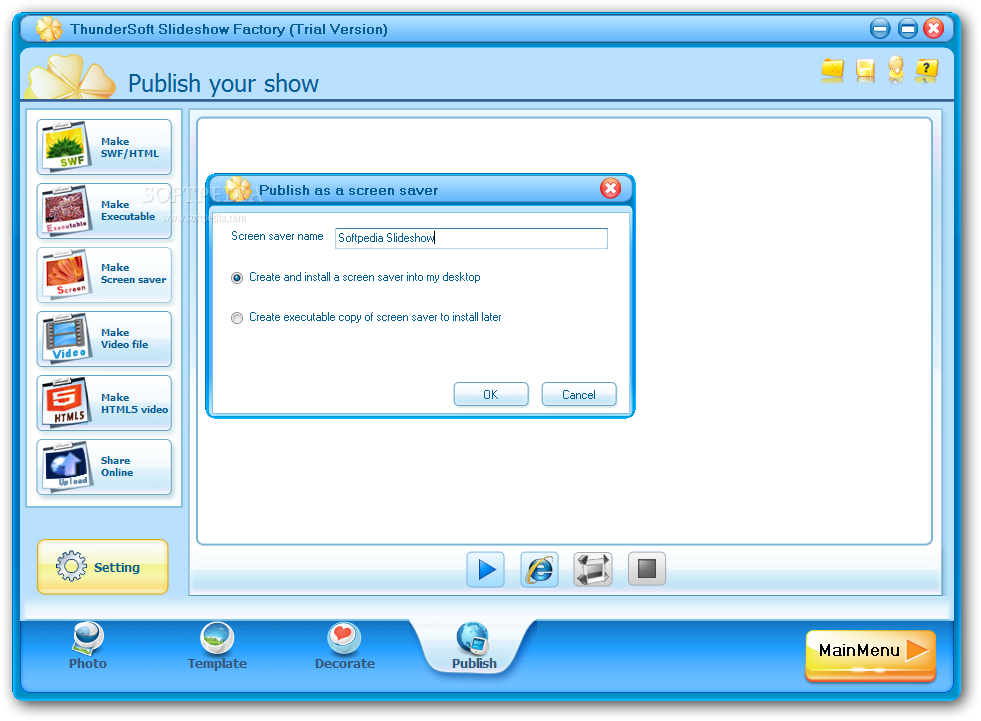Select Make Screen saver in sidebar
Screen dimensions: 981x721
104,275
